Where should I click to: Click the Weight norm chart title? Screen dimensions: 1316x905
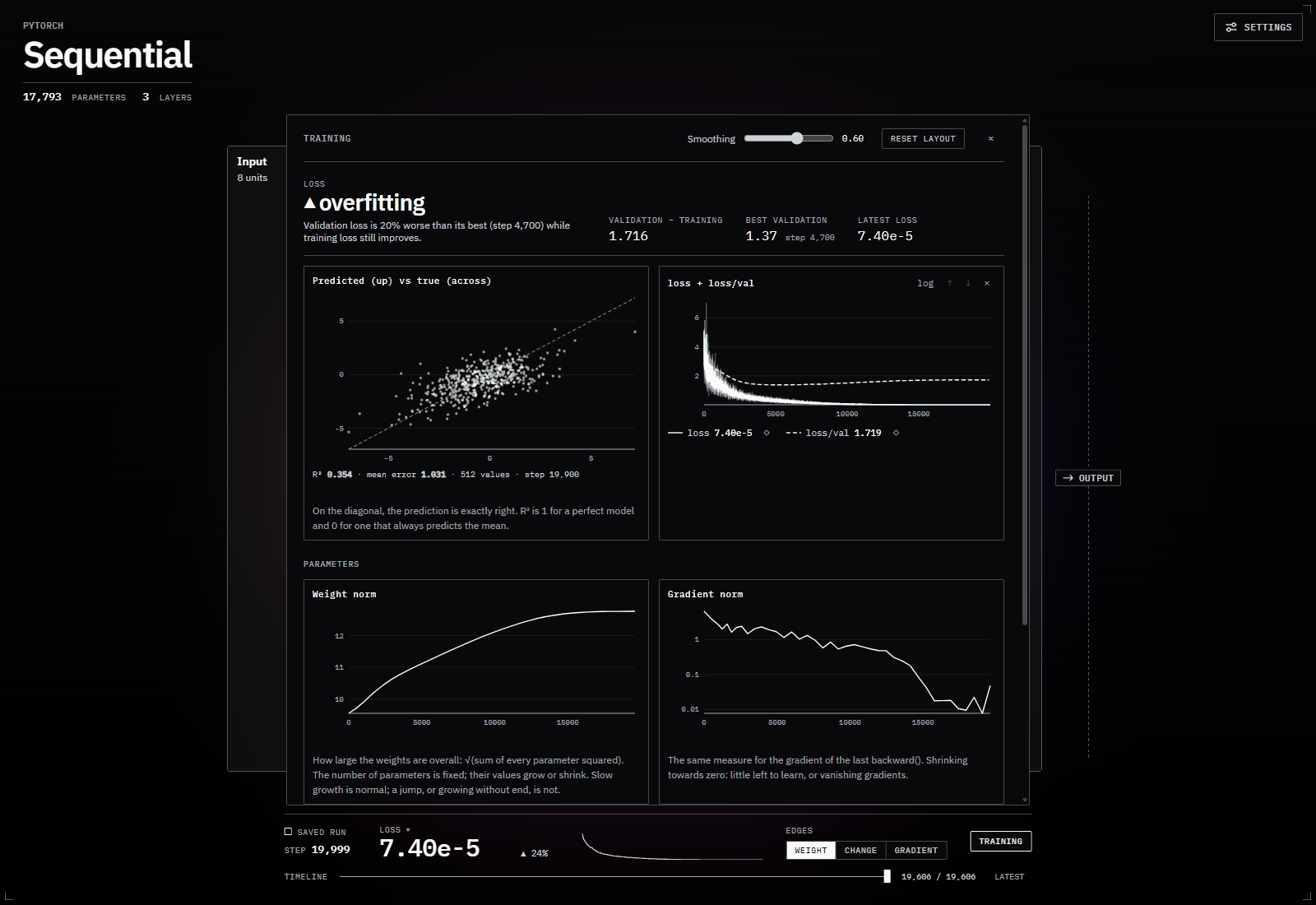344,594
